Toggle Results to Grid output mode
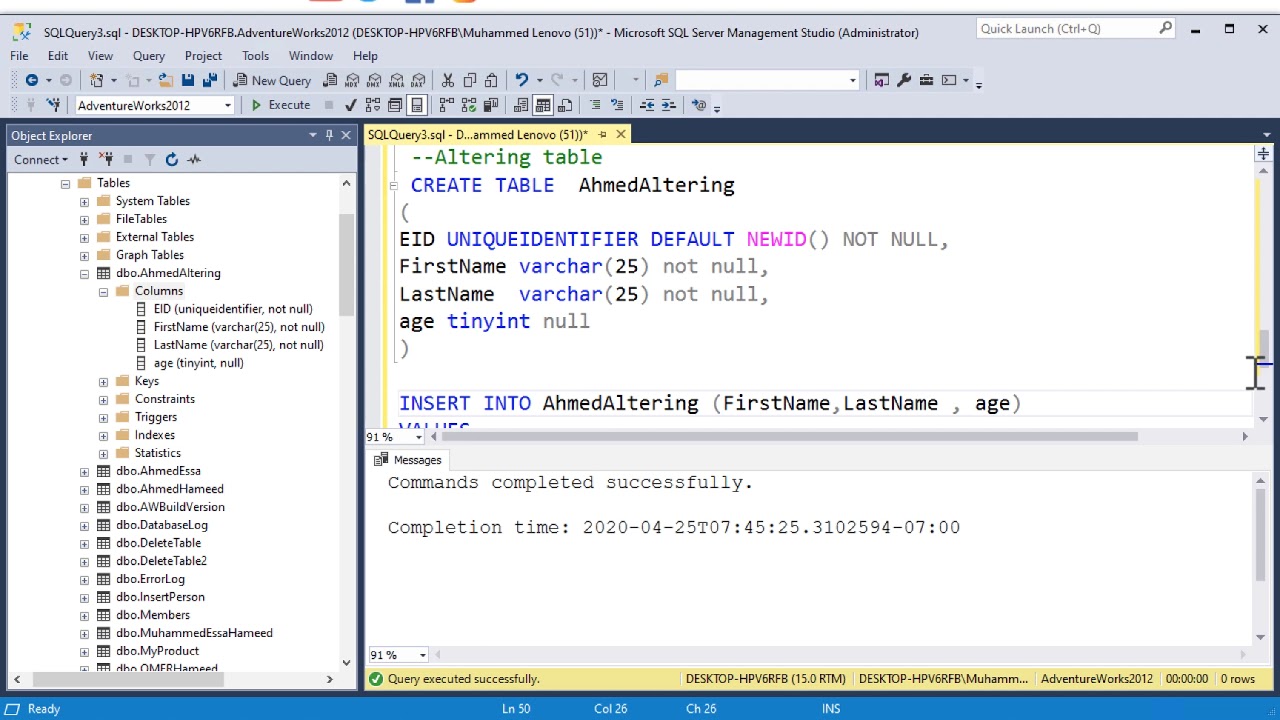This screenshot has width=1280, height=720. (543, 105)
